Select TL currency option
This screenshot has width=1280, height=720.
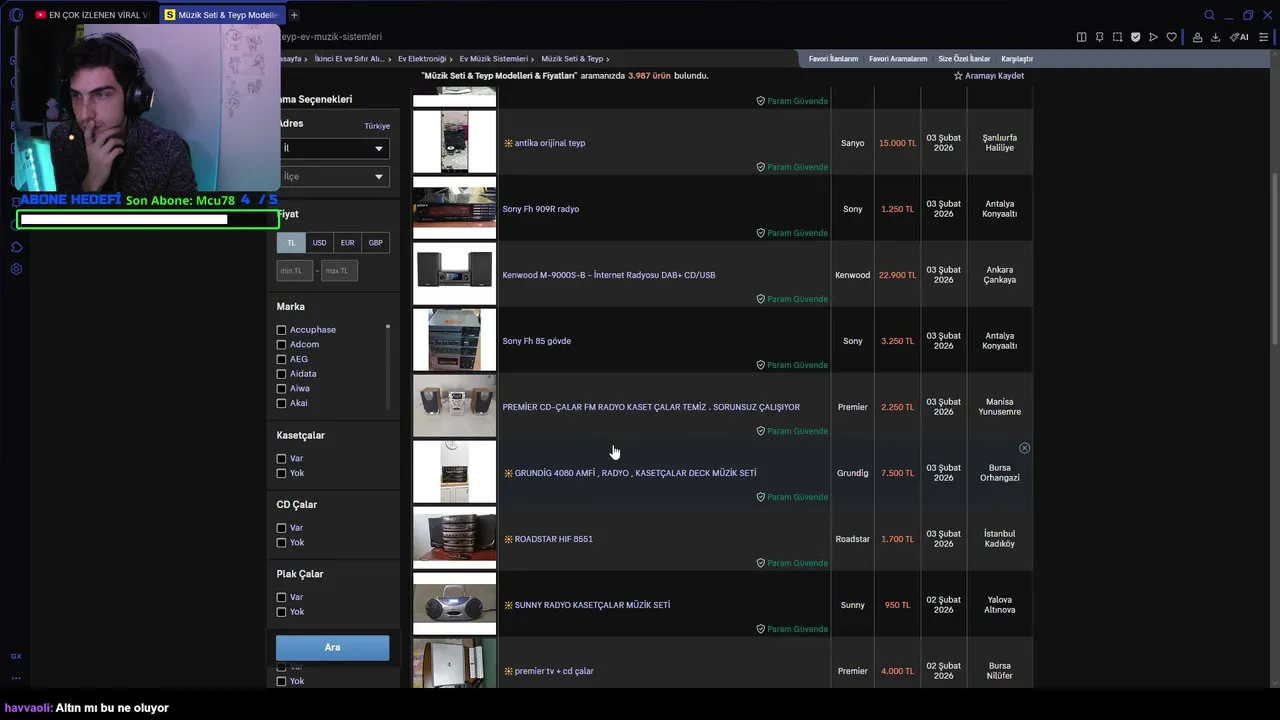[291, 243]
